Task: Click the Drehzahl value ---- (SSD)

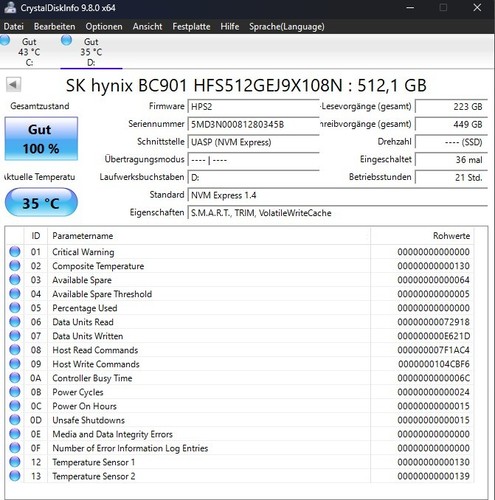Action: click(451, 142)
